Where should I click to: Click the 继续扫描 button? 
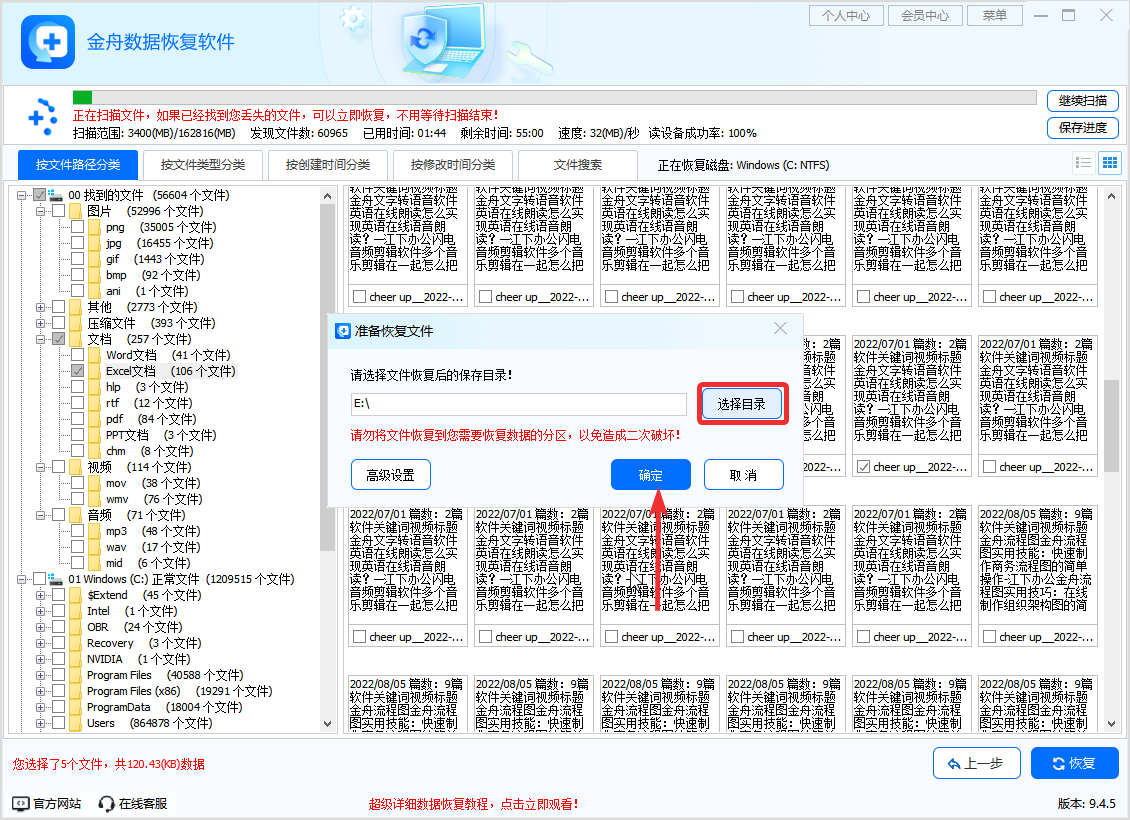click(x=1082, y=101)
